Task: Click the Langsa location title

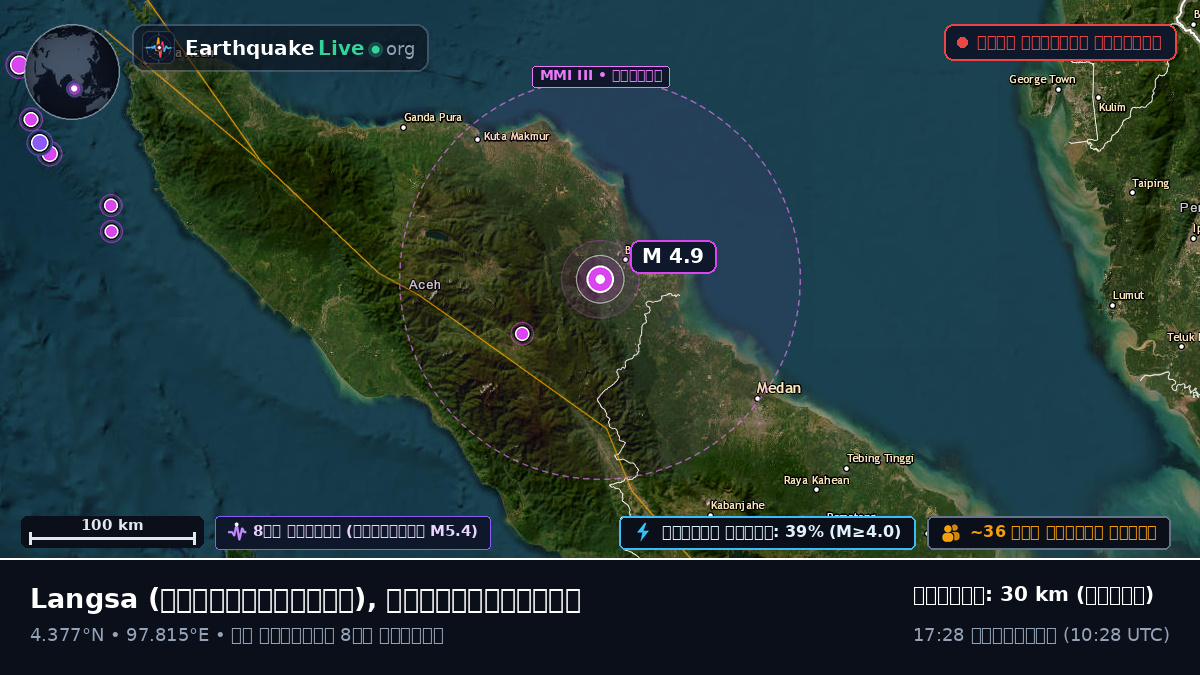Action: pos(305,599)
